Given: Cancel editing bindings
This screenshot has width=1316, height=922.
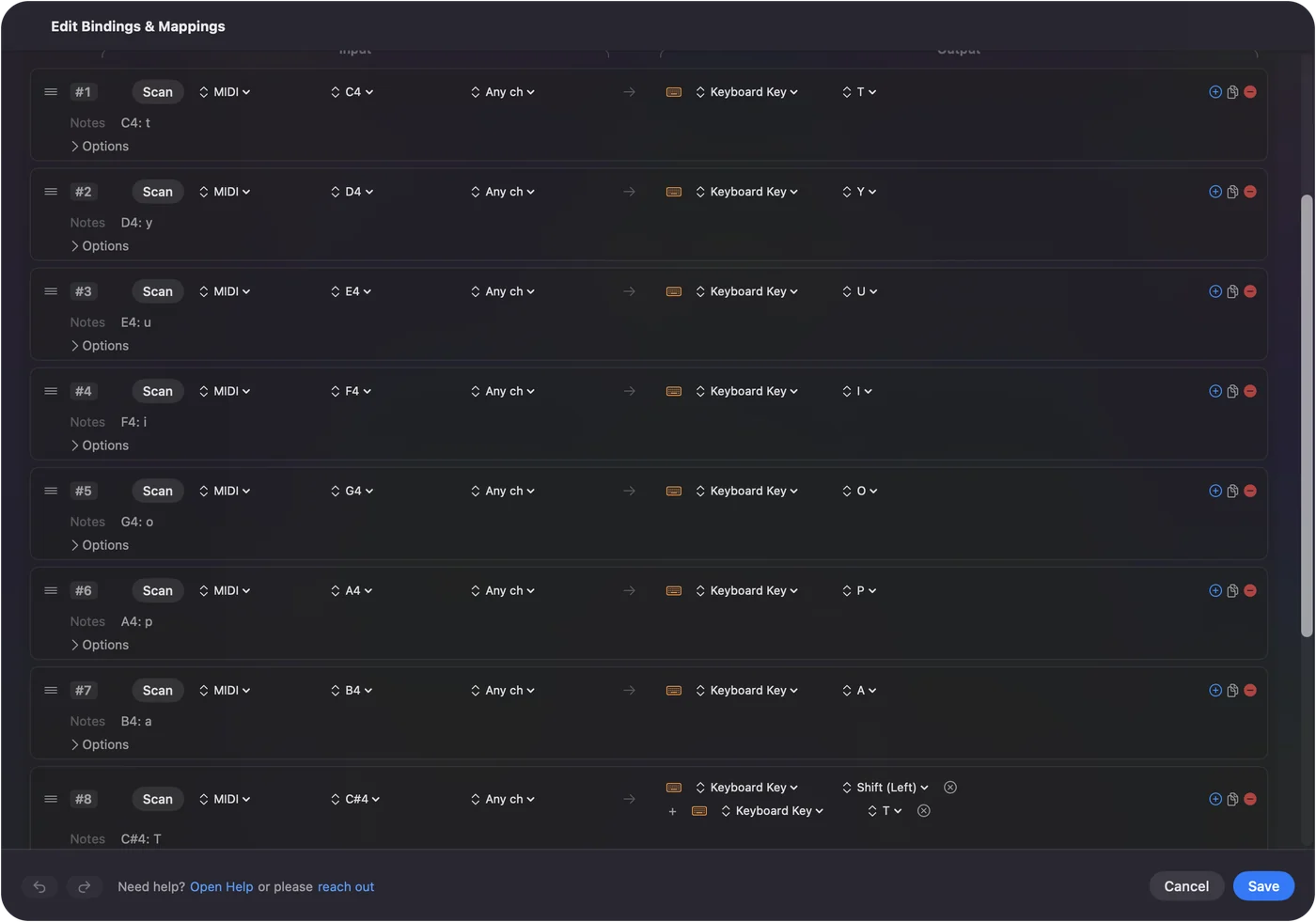Looking at the screenshot, I should 1186,886.
